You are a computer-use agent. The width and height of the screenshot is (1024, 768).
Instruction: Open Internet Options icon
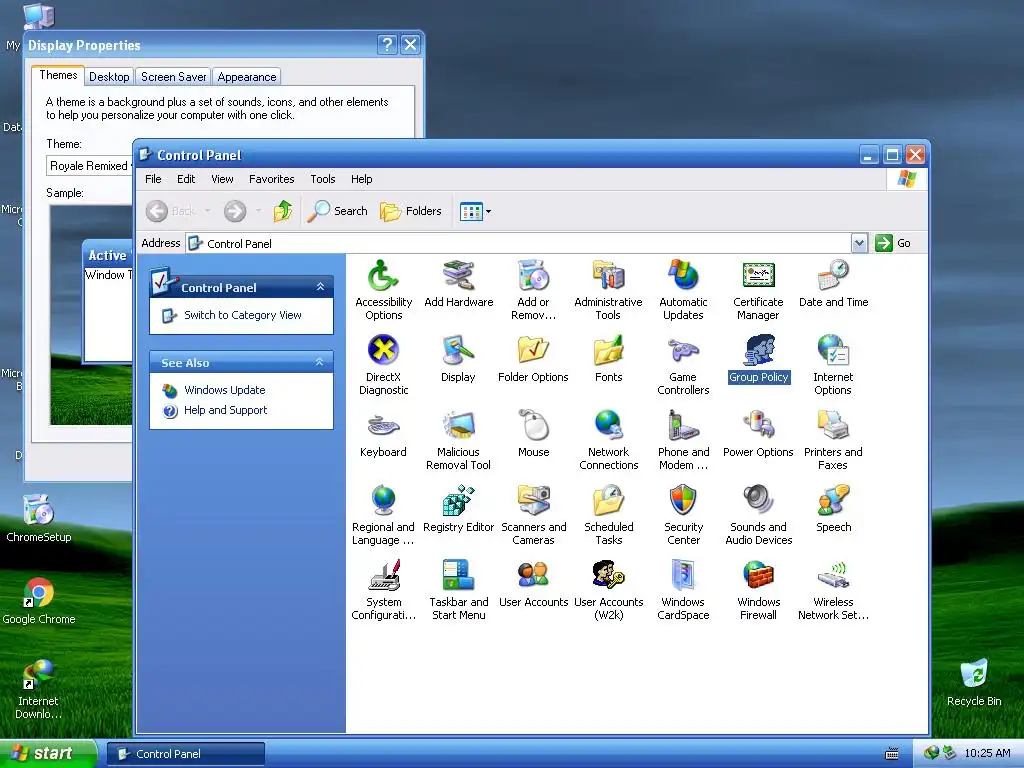833,351
